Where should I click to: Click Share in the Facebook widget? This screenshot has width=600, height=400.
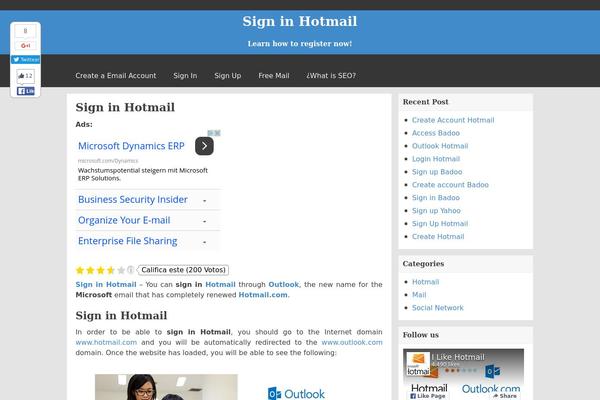point(505,396)
